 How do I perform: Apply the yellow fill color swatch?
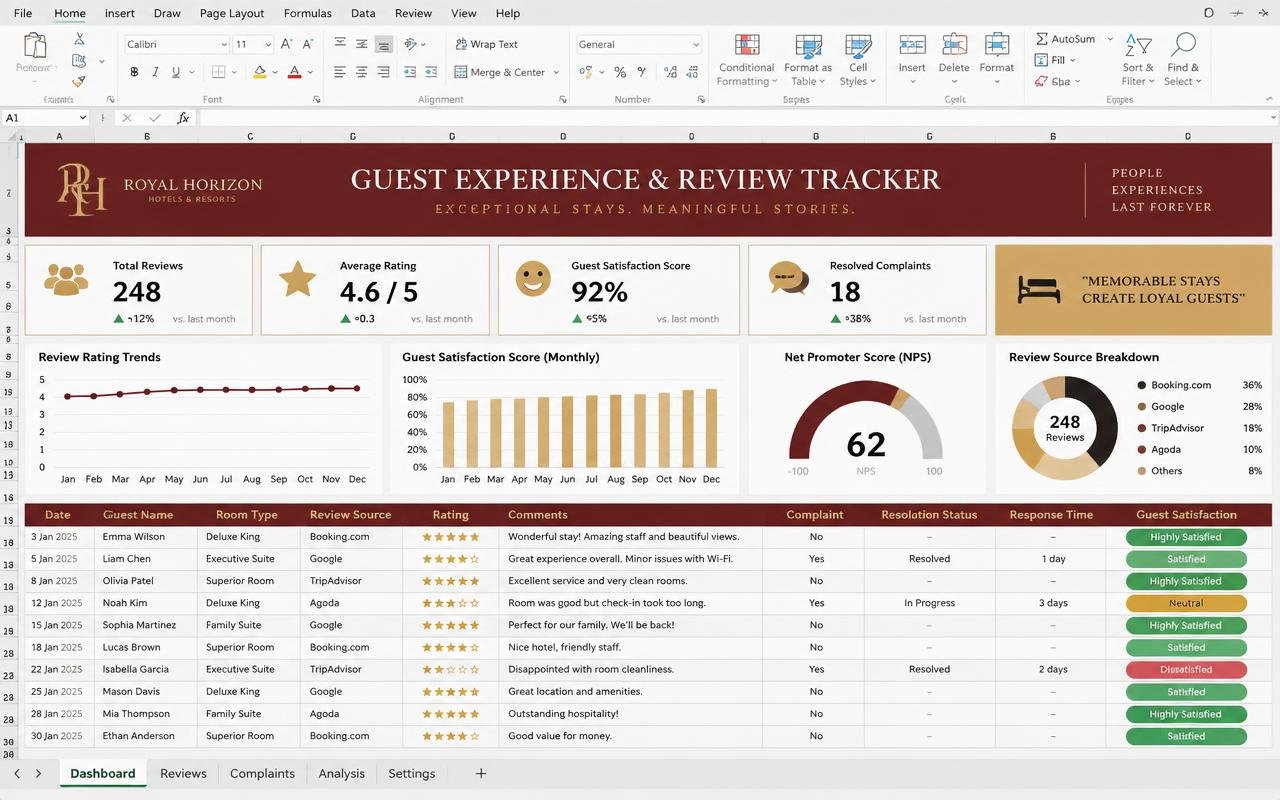click(260, 72)
